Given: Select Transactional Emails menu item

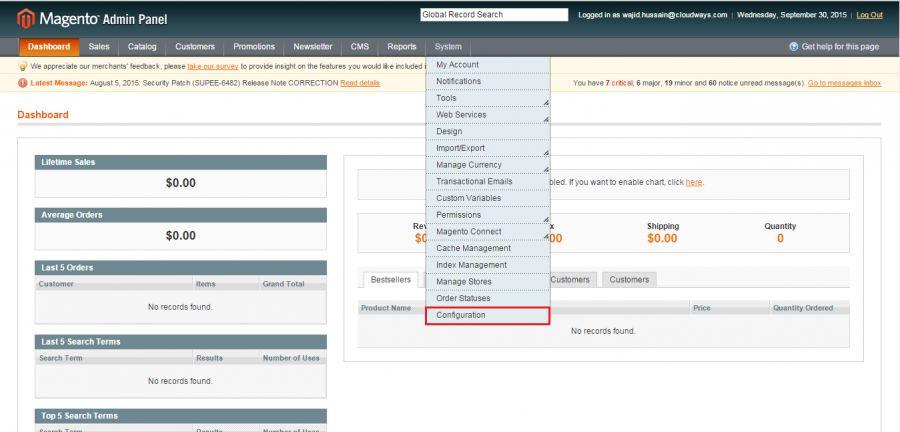Looking at the screenshot, I should (488, 181).
